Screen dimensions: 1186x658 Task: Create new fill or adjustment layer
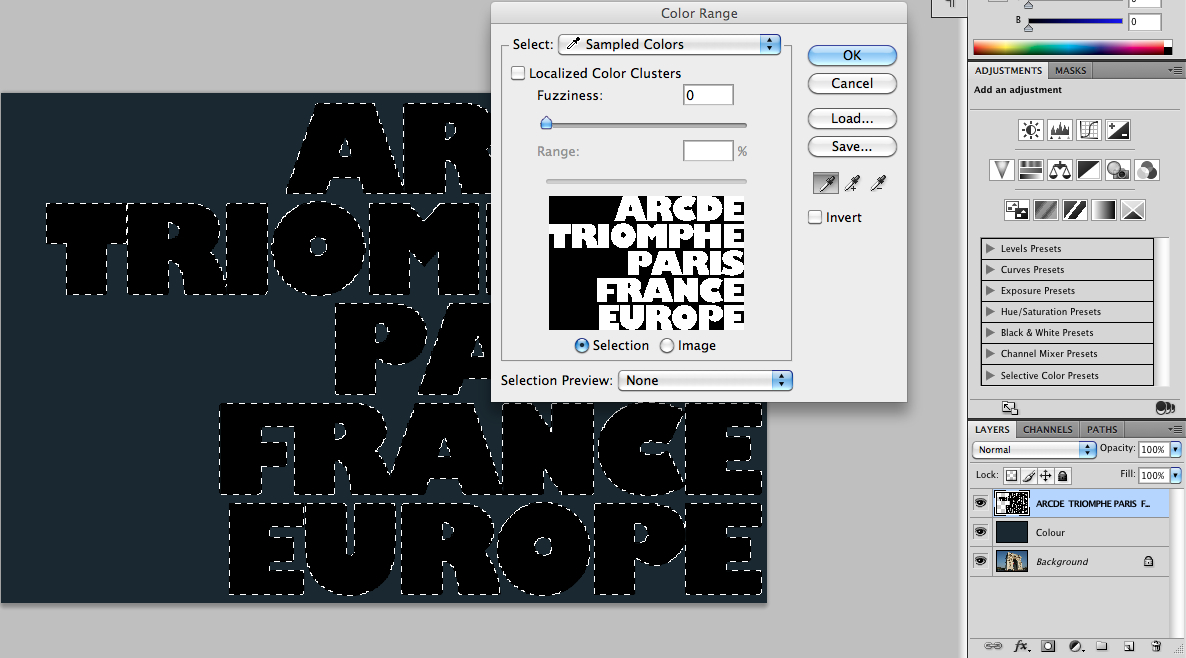coord(1076,646)
